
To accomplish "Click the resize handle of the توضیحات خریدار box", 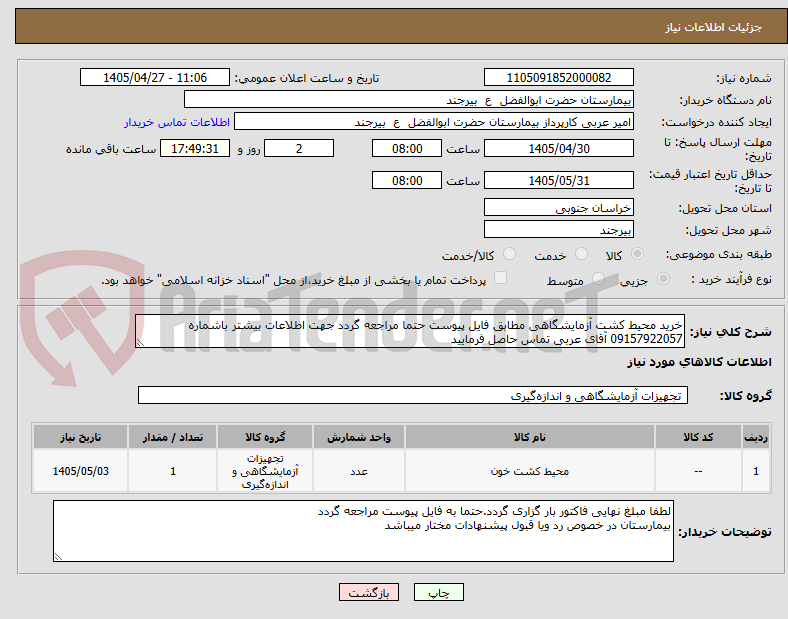I will tap(58, 557).
